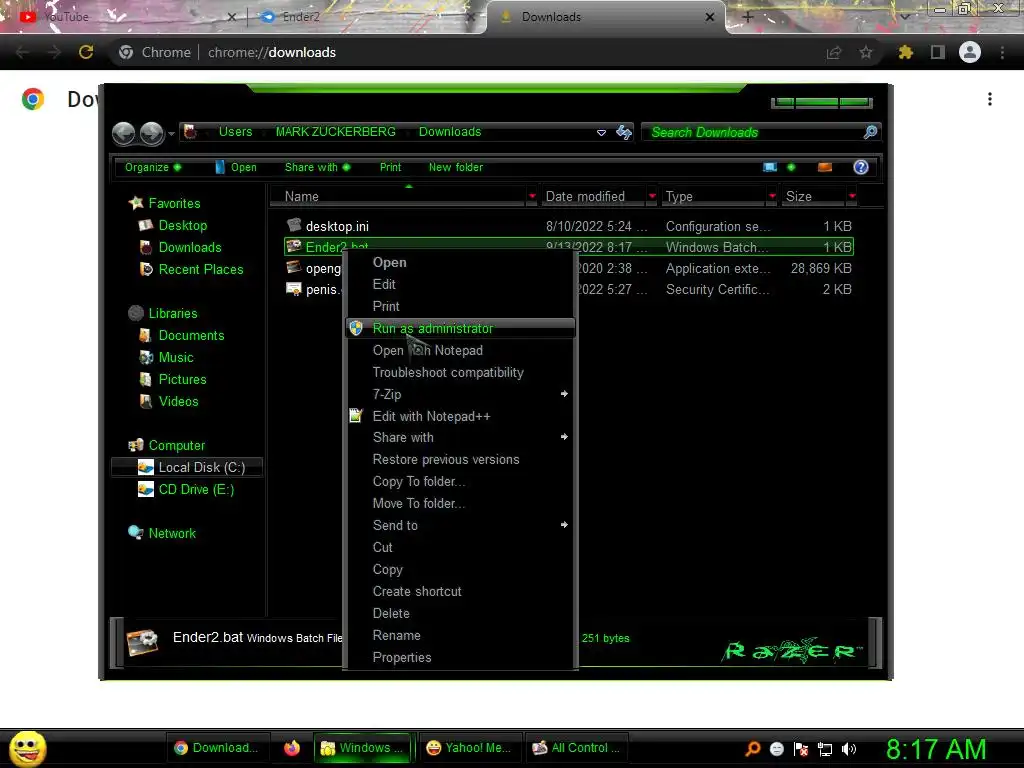This screenshot has height=768, width=1024.
Task: Choose Run as administrator in context menu
Action: click(460, 328)
